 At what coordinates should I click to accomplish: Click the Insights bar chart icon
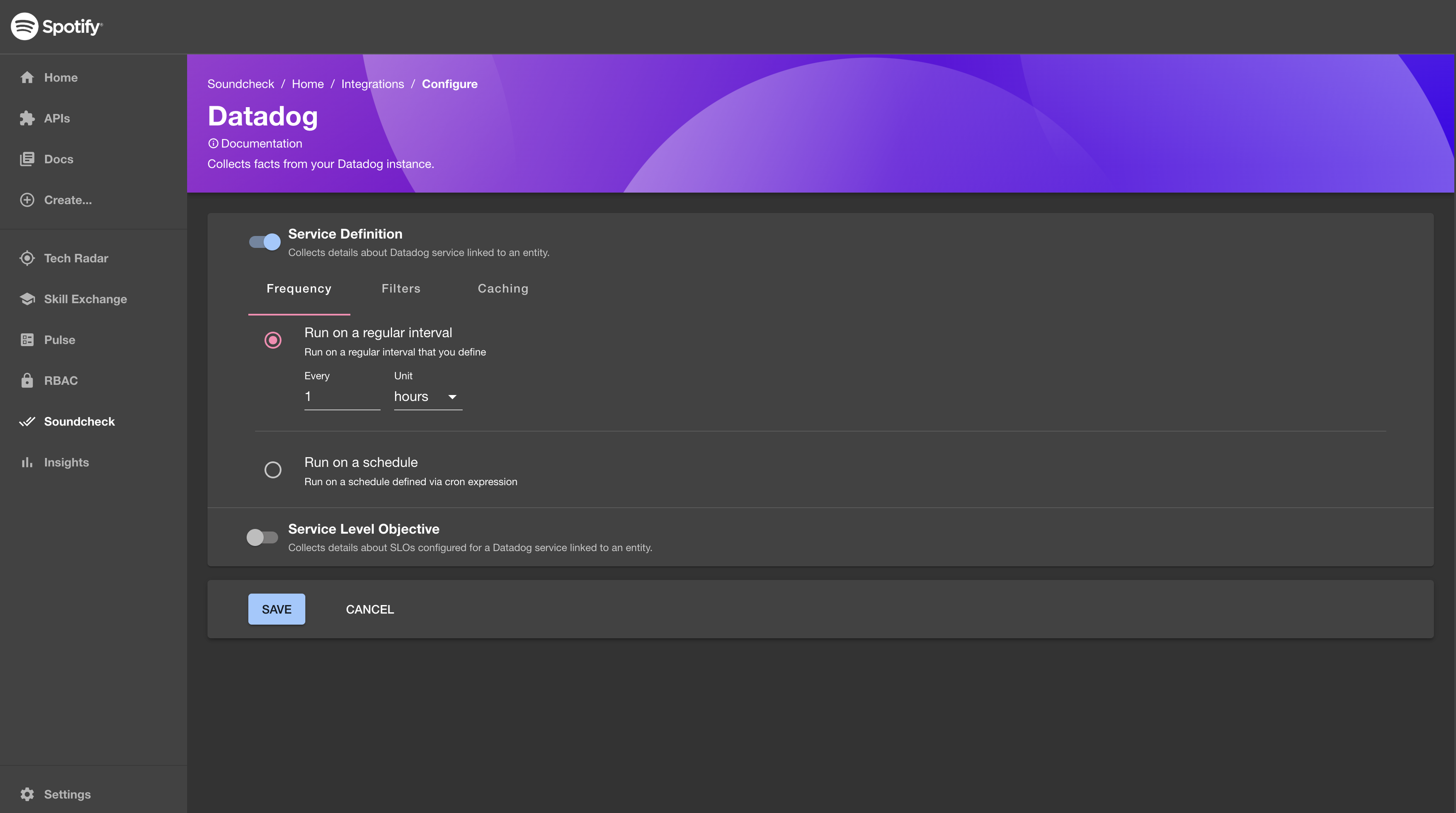click(27, 462)
